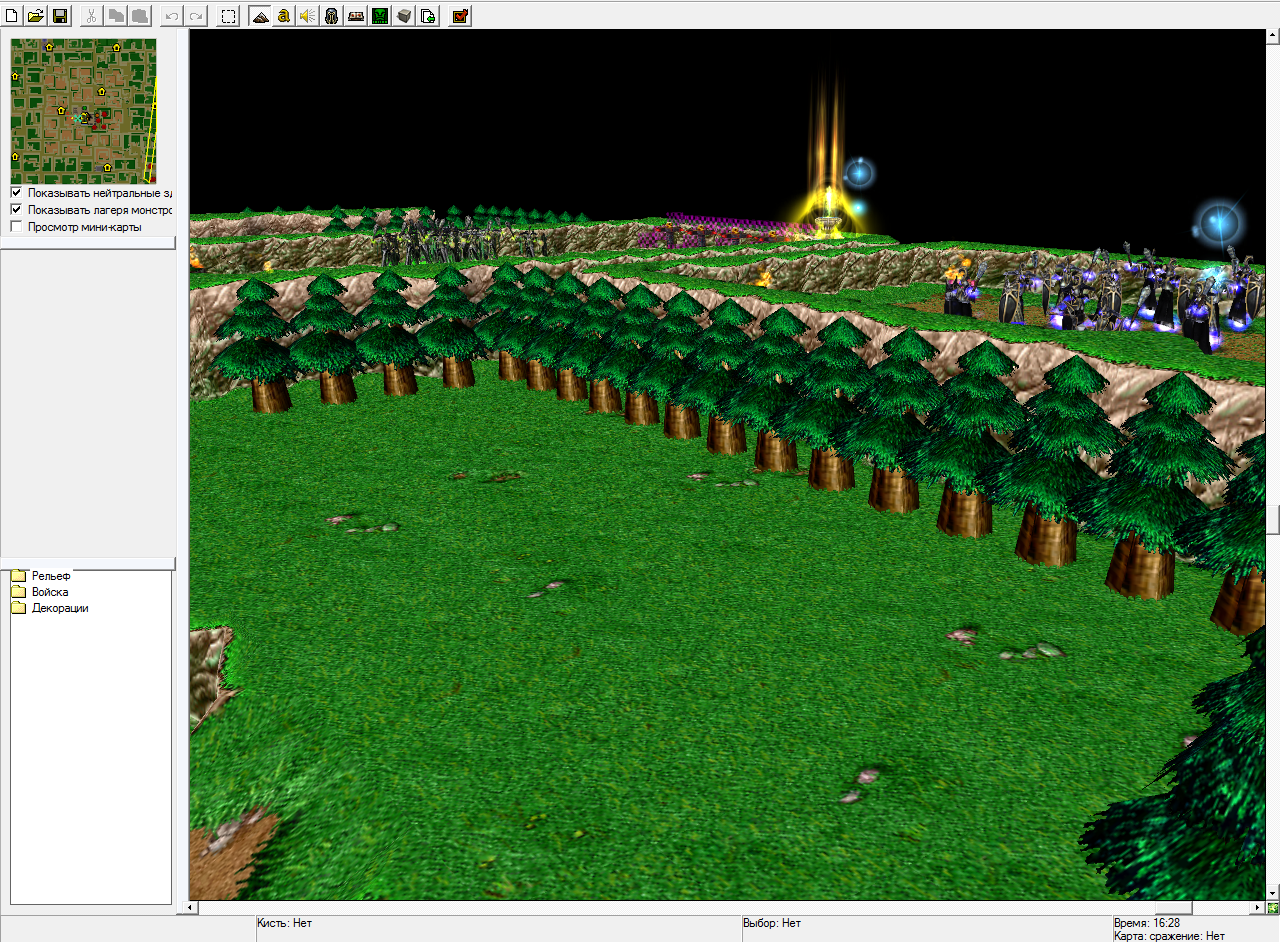Click the "Карта: сражение: Нет" status text
1280x943 pixels.
[x=1169, y=936]
